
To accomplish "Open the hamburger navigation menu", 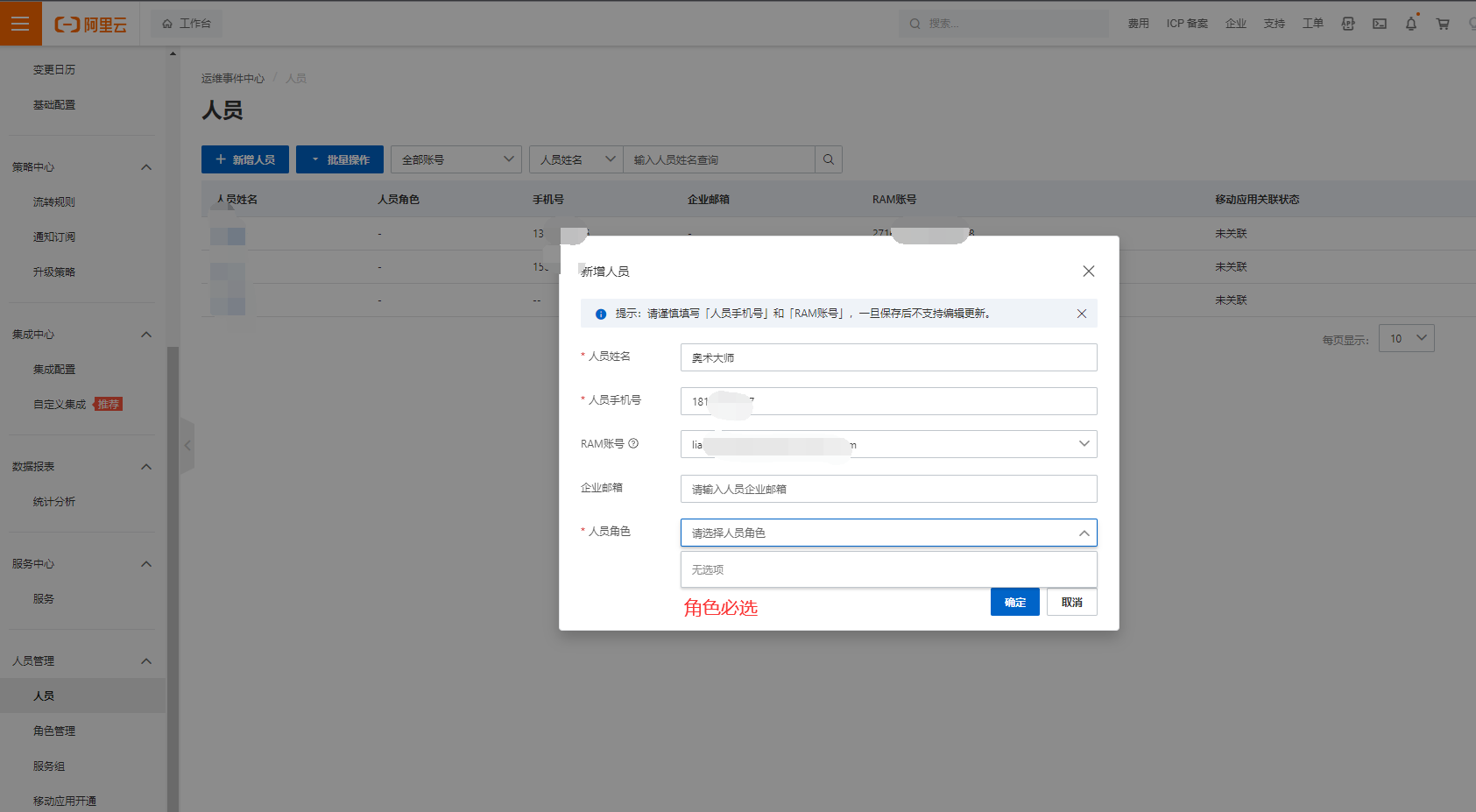I will click(20, 24).
